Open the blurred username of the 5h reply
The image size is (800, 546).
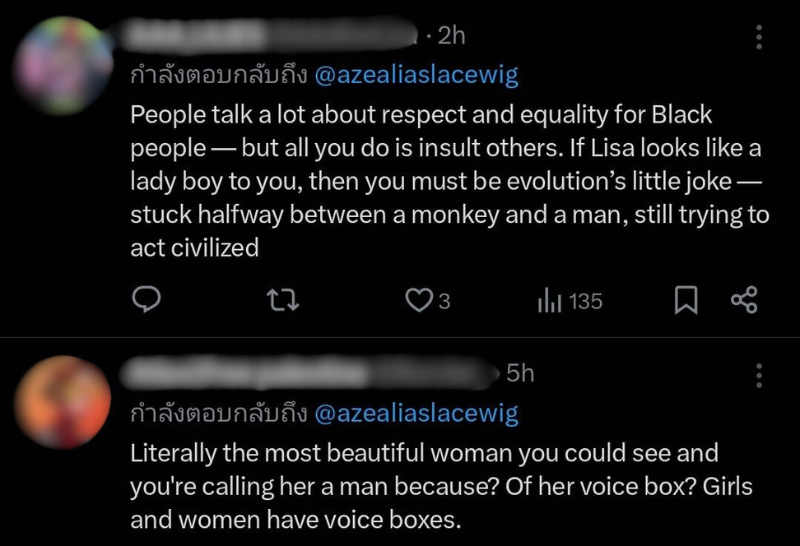tap(312, 374)
